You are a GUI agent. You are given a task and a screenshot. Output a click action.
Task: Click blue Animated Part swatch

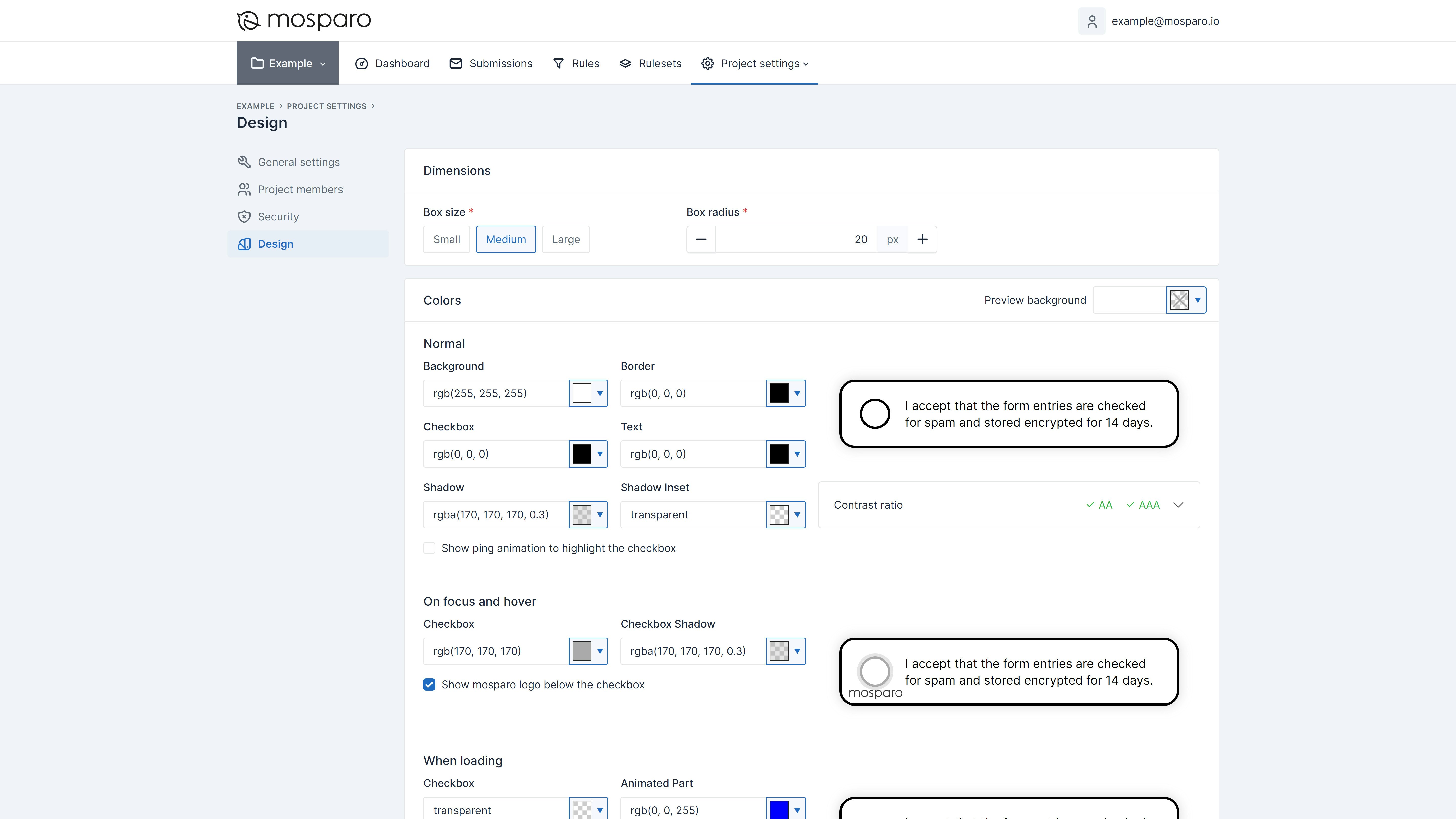[779, 810]
